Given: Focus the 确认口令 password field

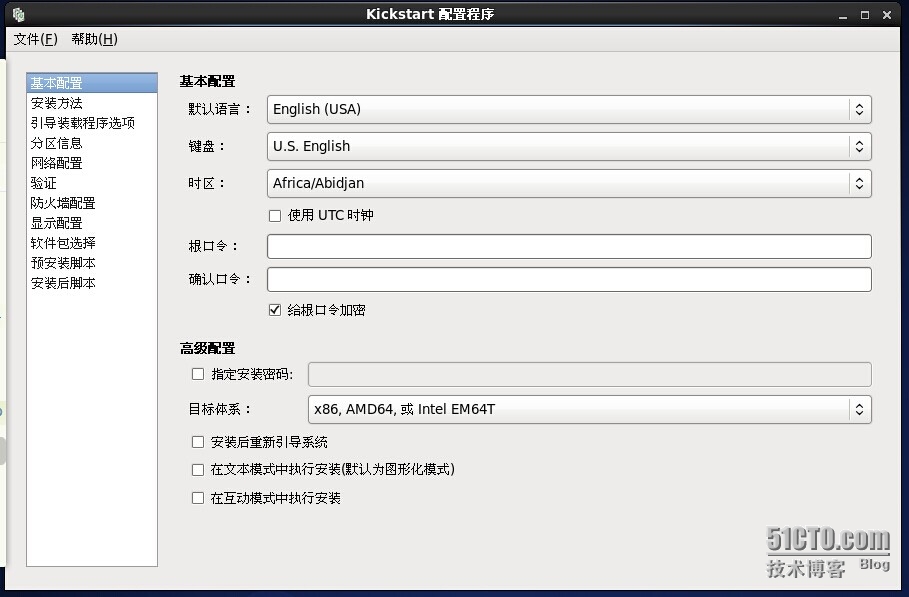Looking at the screenshot, I should tap(569, 279).
